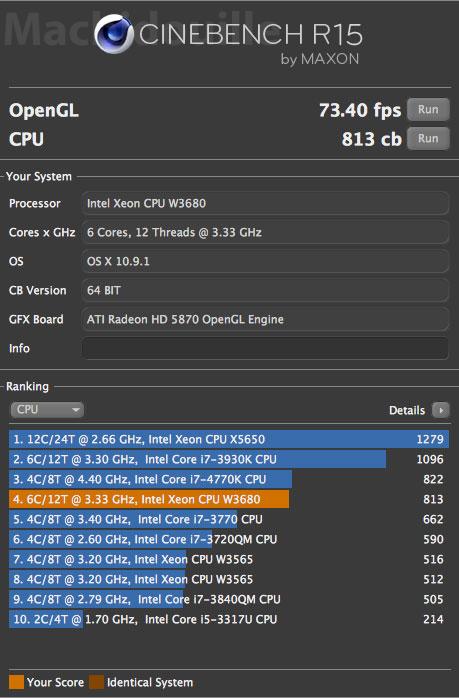Run the OpenGL benchmark
Viewport: 459px width, 698px height.
[x=428, y=110]
